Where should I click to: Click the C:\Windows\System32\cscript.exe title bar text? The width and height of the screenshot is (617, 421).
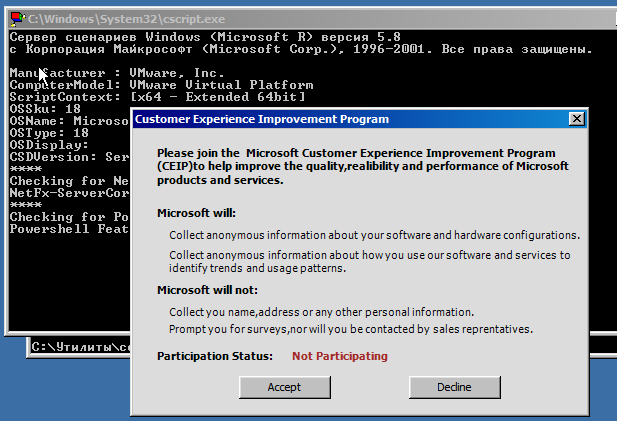coord(126,19)
